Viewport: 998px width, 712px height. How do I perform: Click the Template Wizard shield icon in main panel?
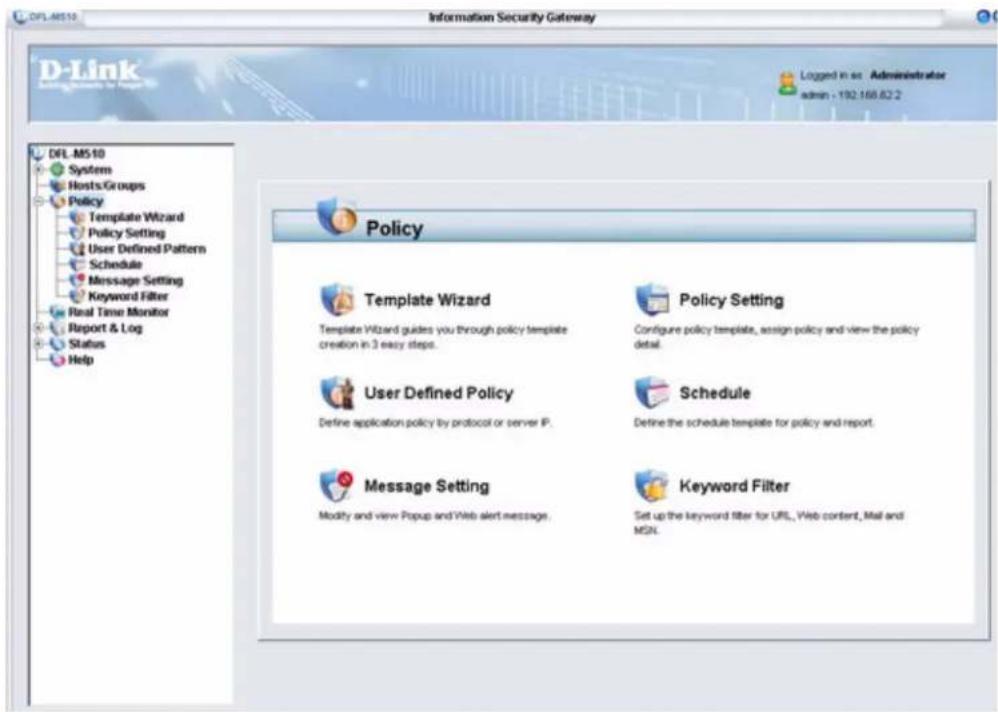tap(337, 300)
